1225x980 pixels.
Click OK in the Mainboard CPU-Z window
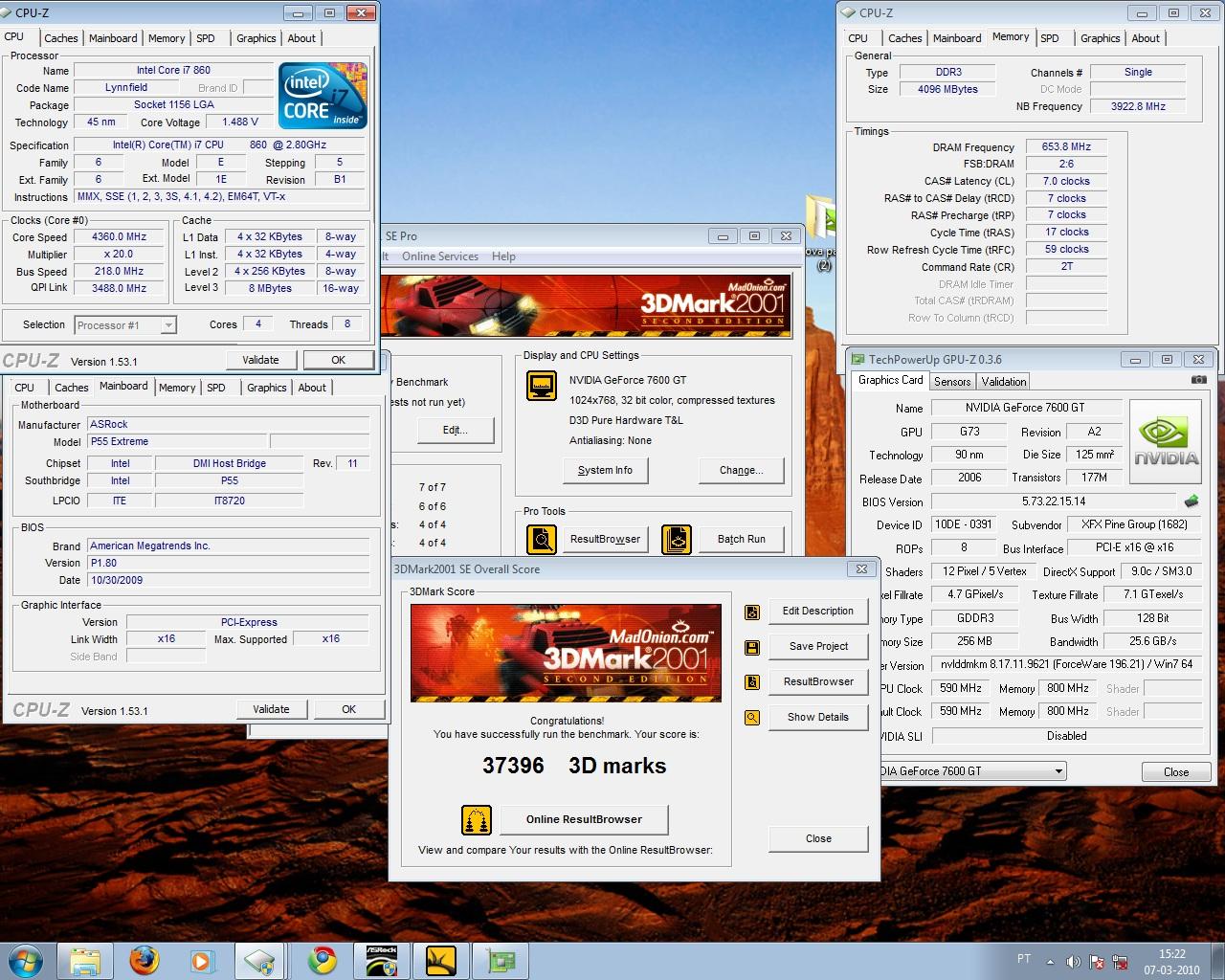[348, 709]
